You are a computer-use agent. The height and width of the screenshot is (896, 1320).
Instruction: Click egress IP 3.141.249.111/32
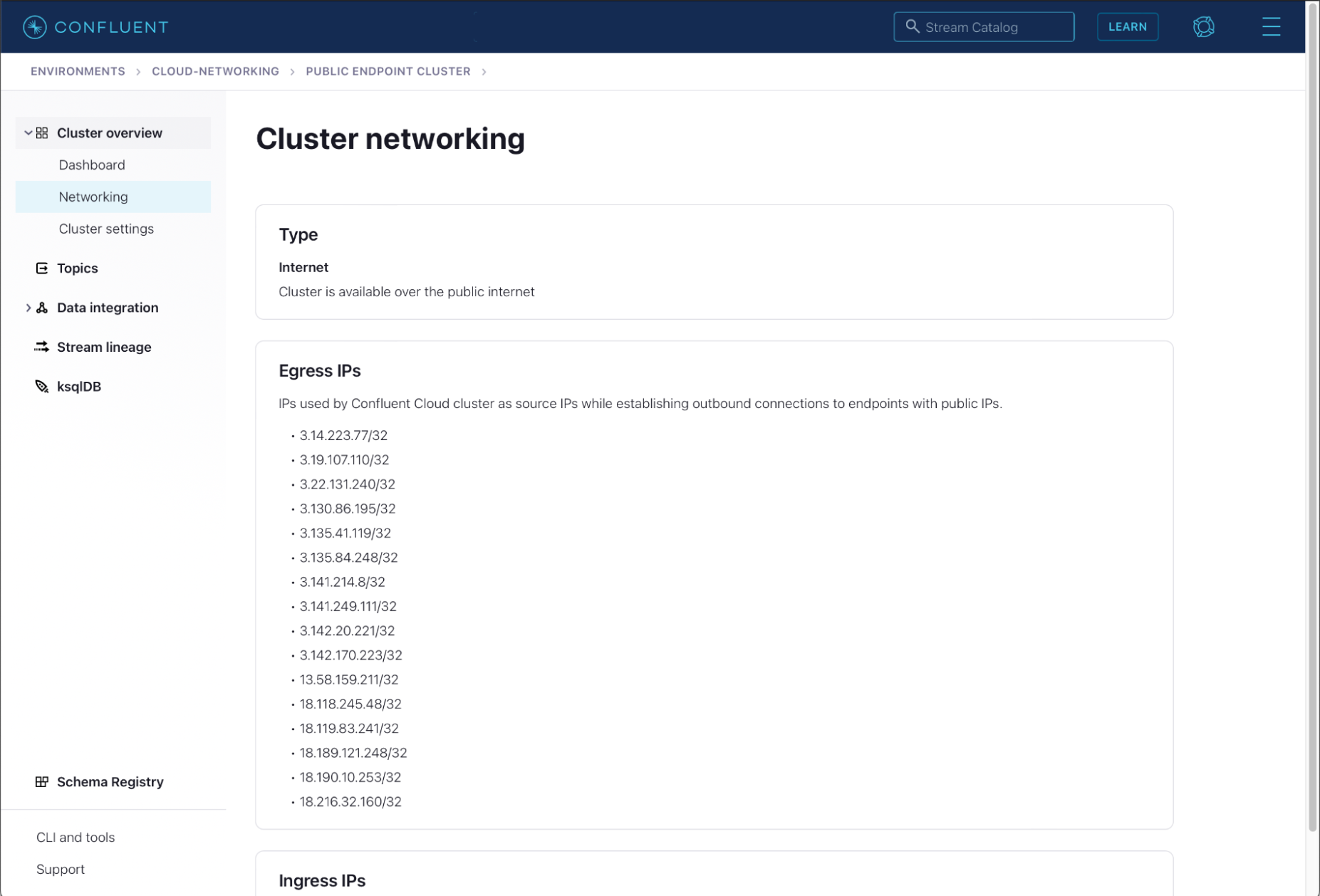[348, 607]
